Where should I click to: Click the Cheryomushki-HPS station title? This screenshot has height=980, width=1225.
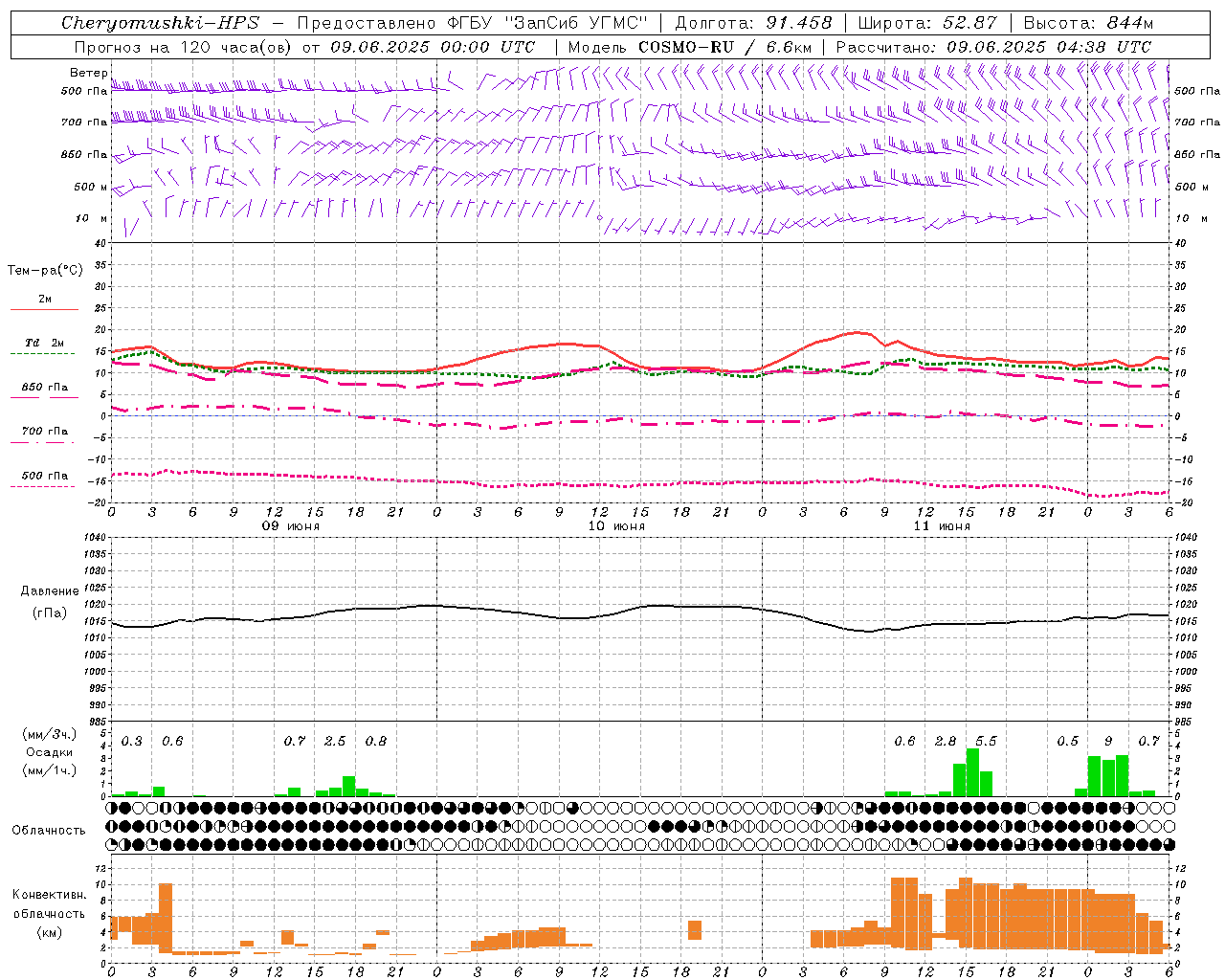(x=160, y=23)
